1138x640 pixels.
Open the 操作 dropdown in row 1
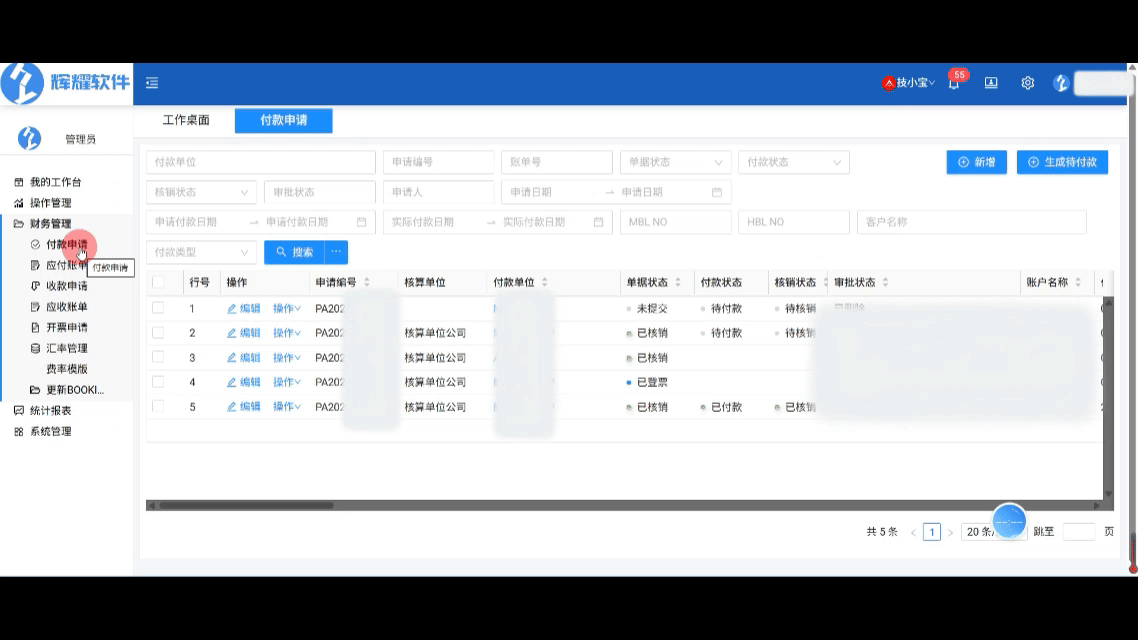(x=287, y=308)
